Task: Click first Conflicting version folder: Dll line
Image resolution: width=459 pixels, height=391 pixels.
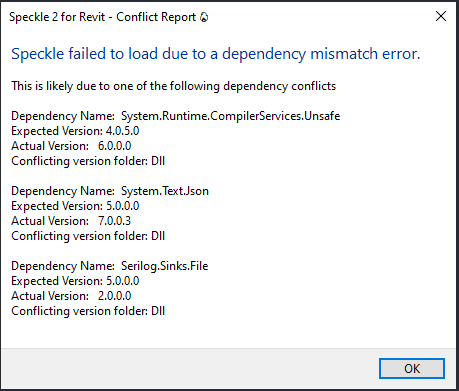Action: (x=88, y=161)
